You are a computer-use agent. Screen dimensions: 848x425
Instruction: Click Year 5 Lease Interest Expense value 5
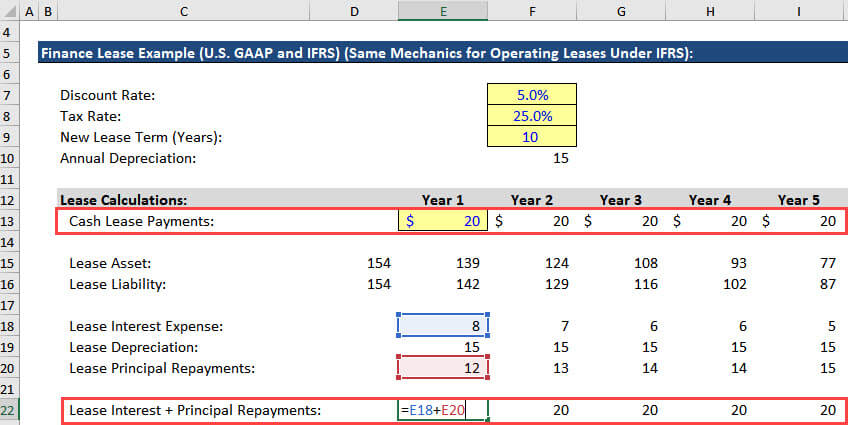pyautogui.click(x=832, y=326)
